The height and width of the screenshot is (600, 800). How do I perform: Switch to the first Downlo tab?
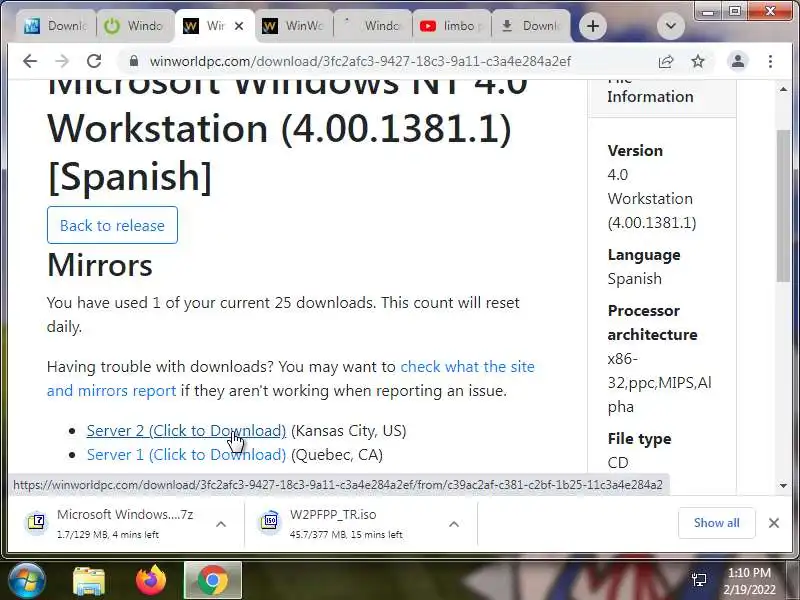(56, 26)
